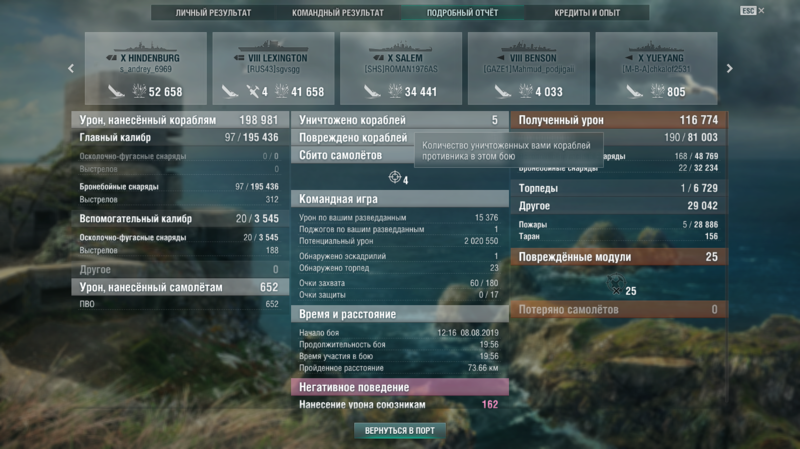800x449 pixels.
Task: Click the Salem damage burst icon
Action: point(395,91)
